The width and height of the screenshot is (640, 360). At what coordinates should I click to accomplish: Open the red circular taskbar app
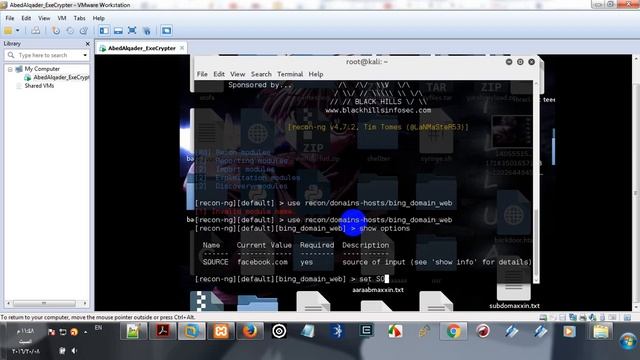[482, 331]
